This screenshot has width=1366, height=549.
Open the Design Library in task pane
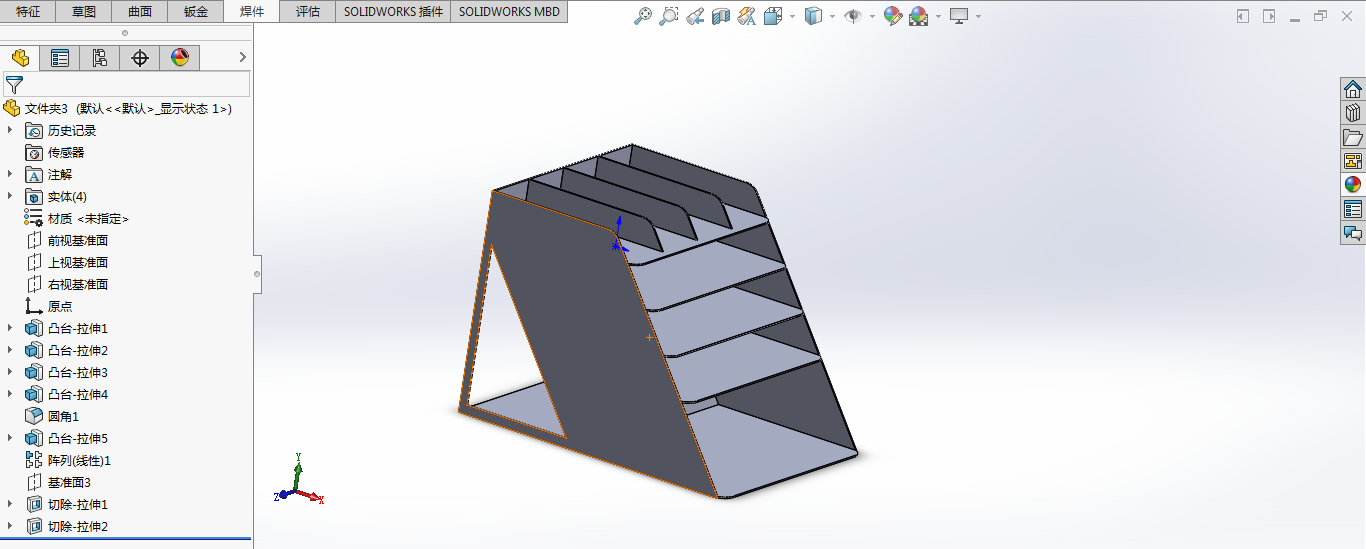tap(1353, 113)
